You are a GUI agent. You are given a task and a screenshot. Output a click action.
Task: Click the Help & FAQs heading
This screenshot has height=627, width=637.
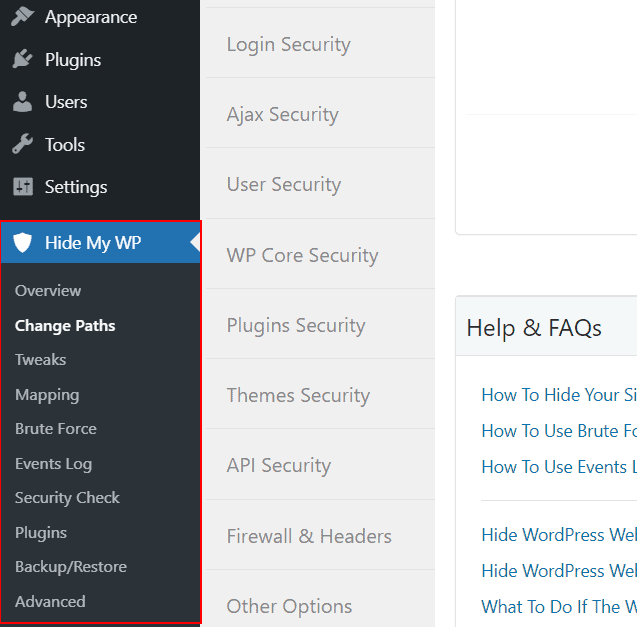(534, 328)
